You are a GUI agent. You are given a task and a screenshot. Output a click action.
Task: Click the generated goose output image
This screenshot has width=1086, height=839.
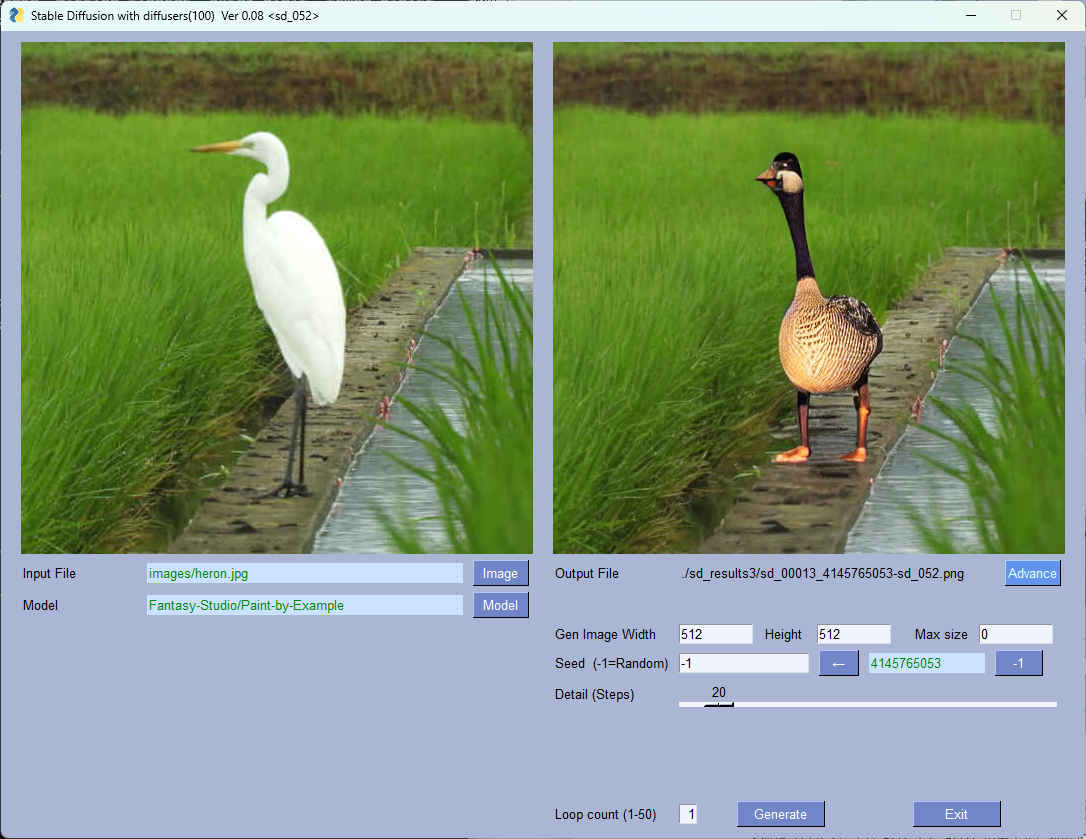pyautogui.click(x=808, y=298)
